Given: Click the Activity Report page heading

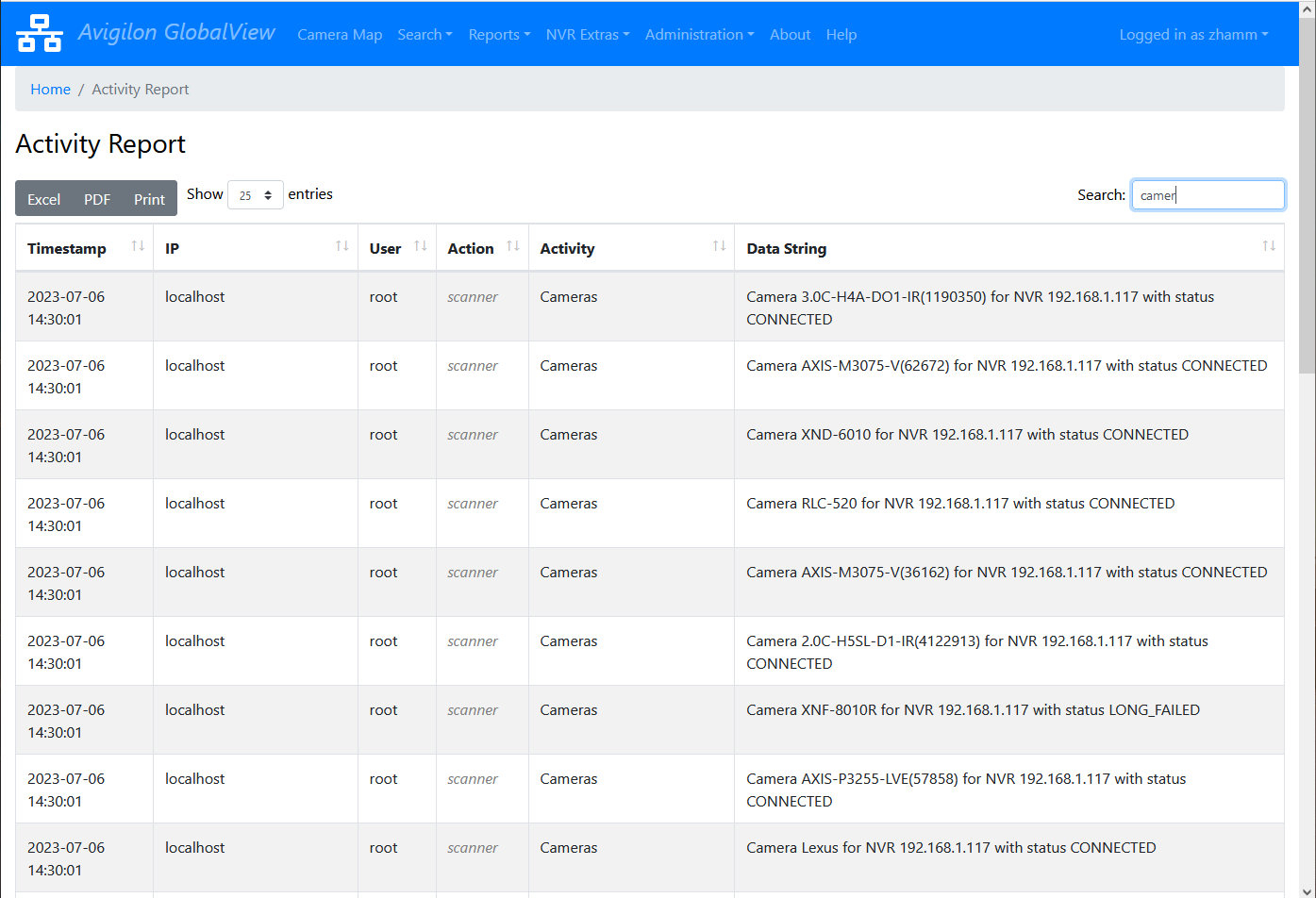Looking at the screenshot, I should (x=101, y=143).
